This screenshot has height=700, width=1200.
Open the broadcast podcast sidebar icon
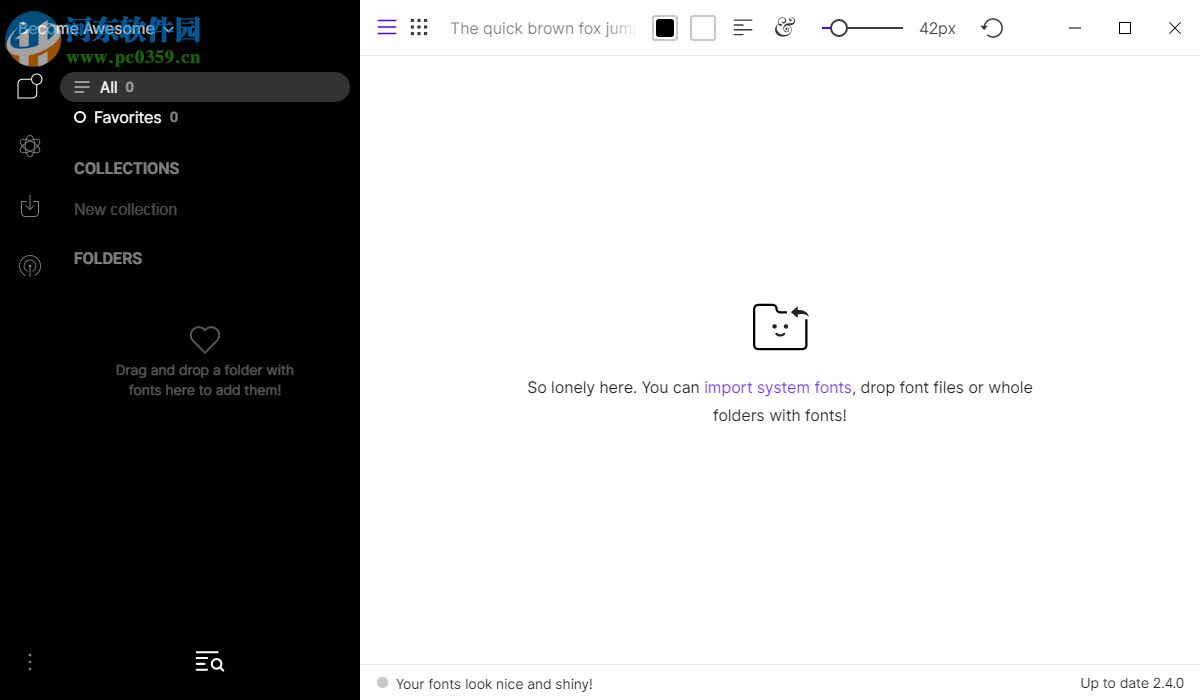pos(30,266)
